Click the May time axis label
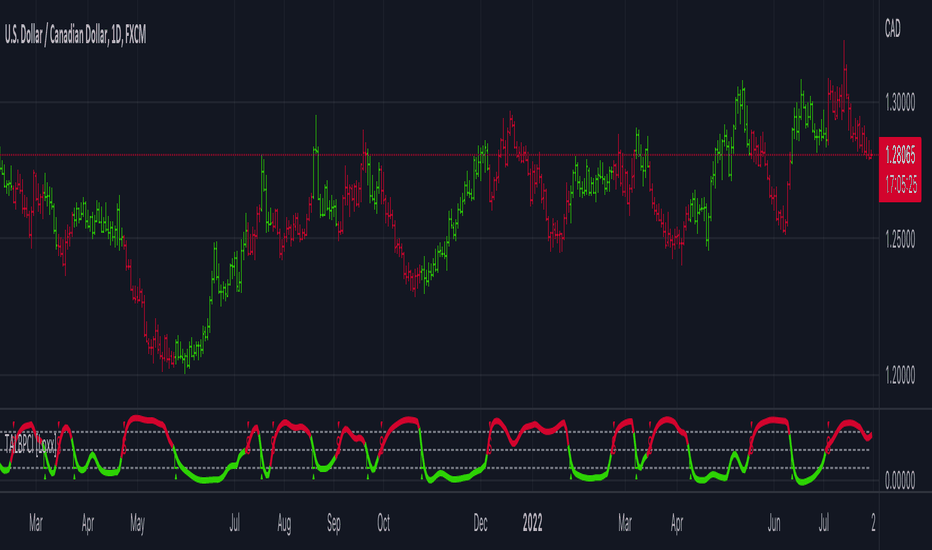932x550 pixels. coord(137,524)
